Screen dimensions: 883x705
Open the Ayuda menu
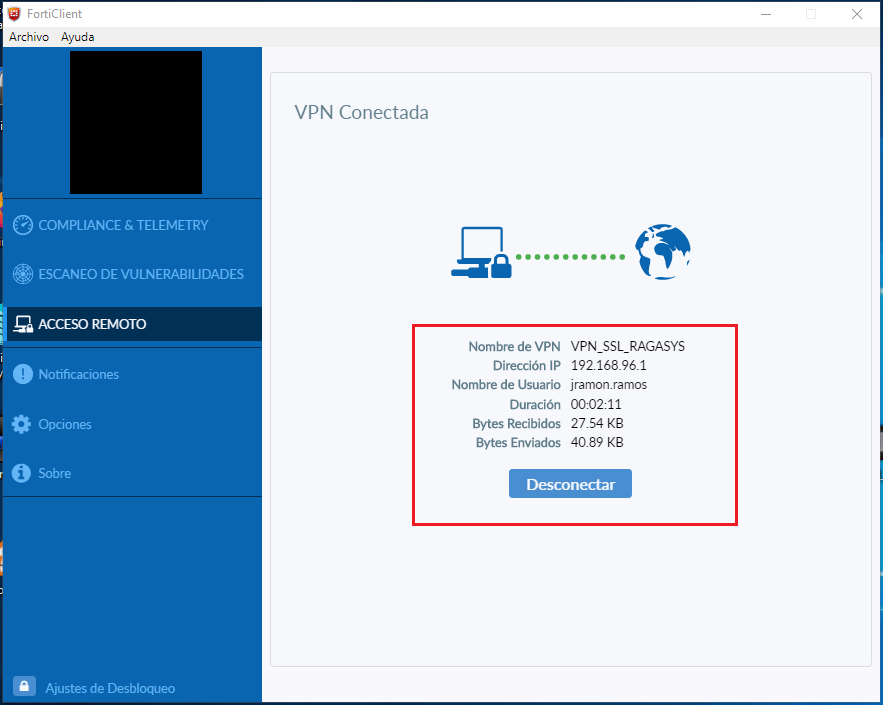[x=77, y=36]
